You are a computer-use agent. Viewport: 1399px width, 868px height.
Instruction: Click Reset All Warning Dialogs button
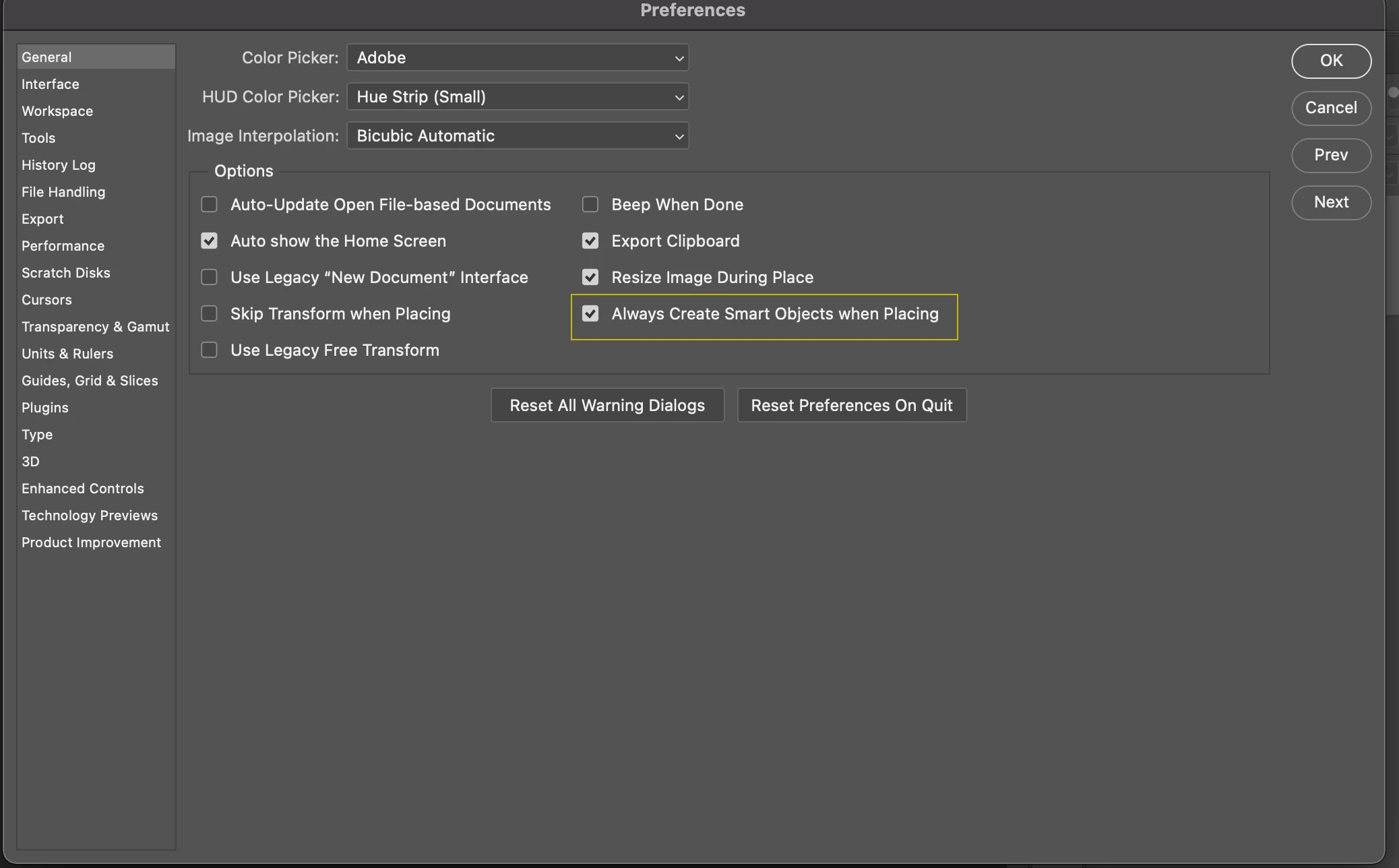pos(607,405)
